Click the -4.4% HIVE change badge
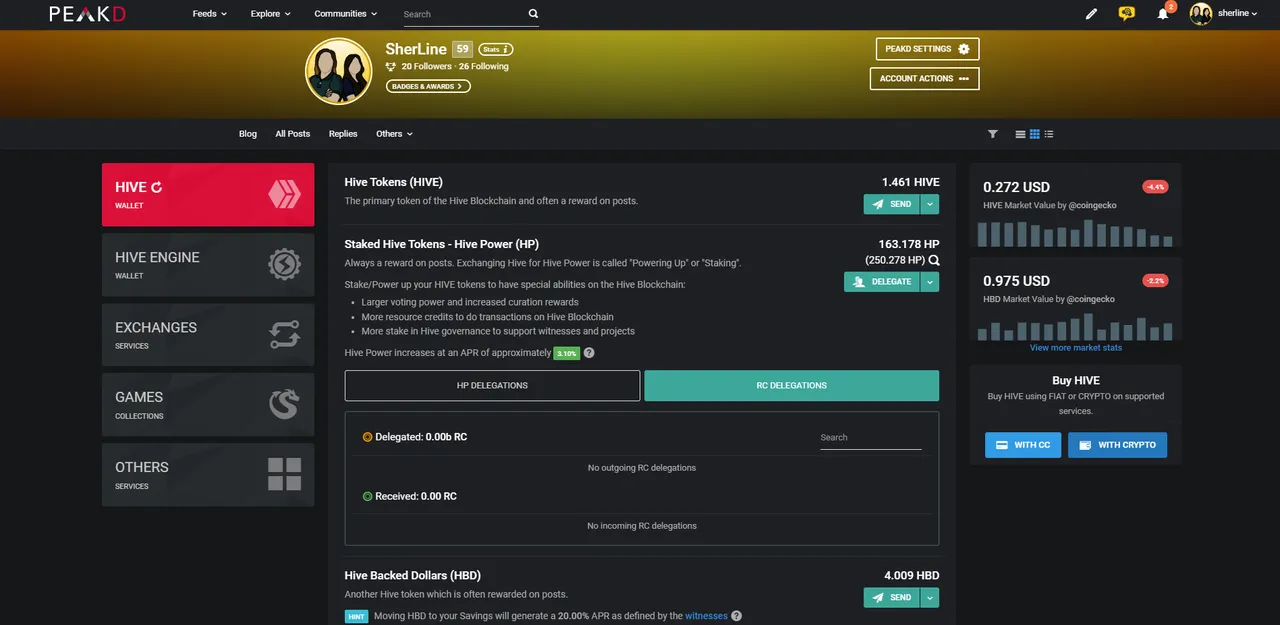Viewport: 1280px width, 625px height. (1155, 187)
